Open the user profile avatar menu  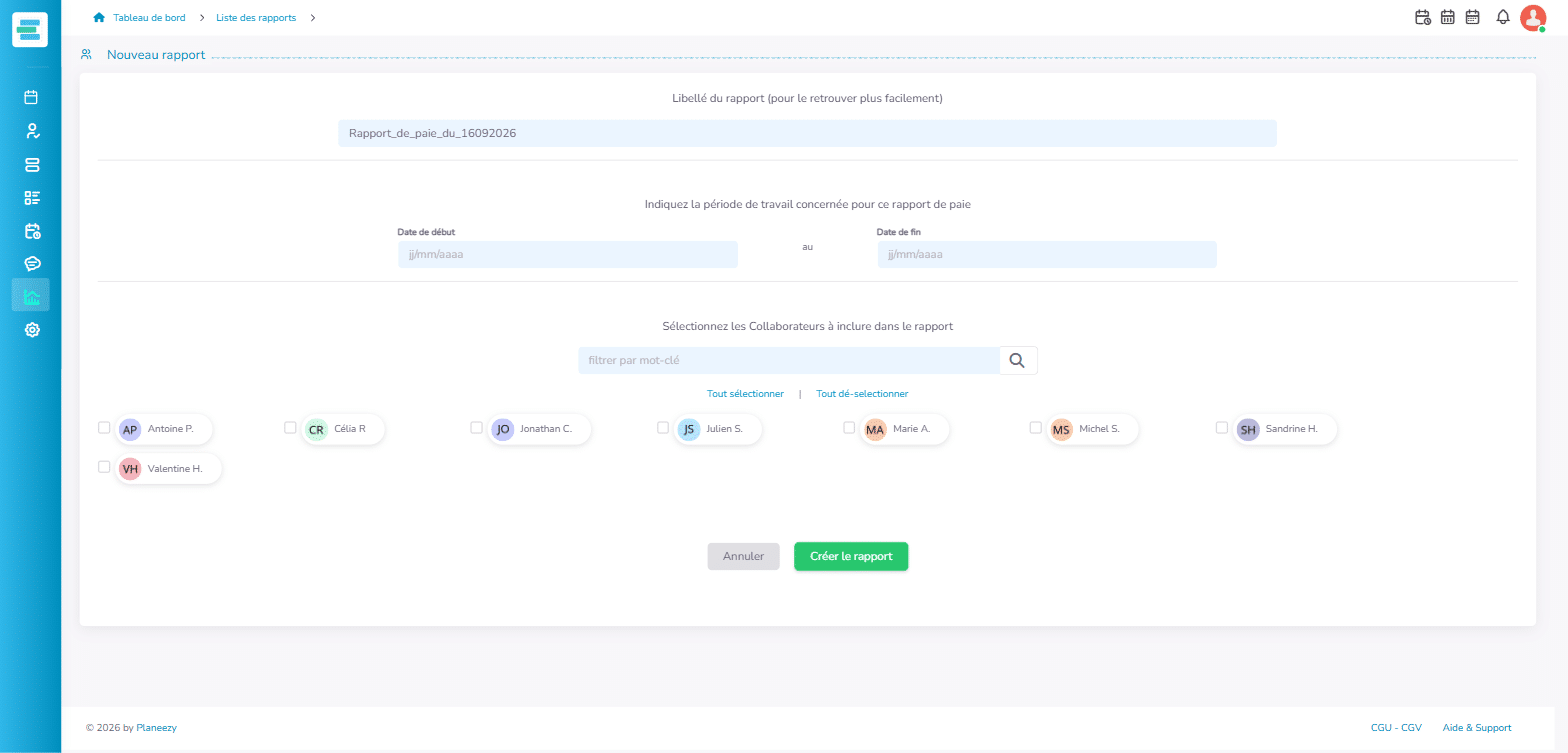(1533, 18)
